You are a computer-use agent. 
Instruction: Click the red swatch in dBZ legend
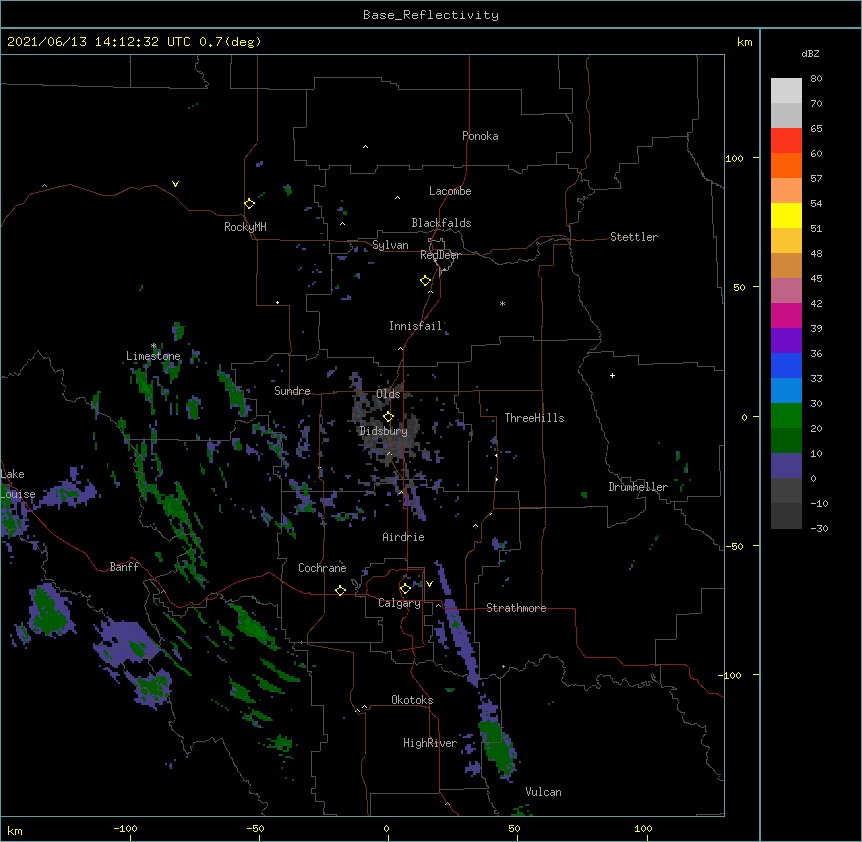click(x=786, y=141)
